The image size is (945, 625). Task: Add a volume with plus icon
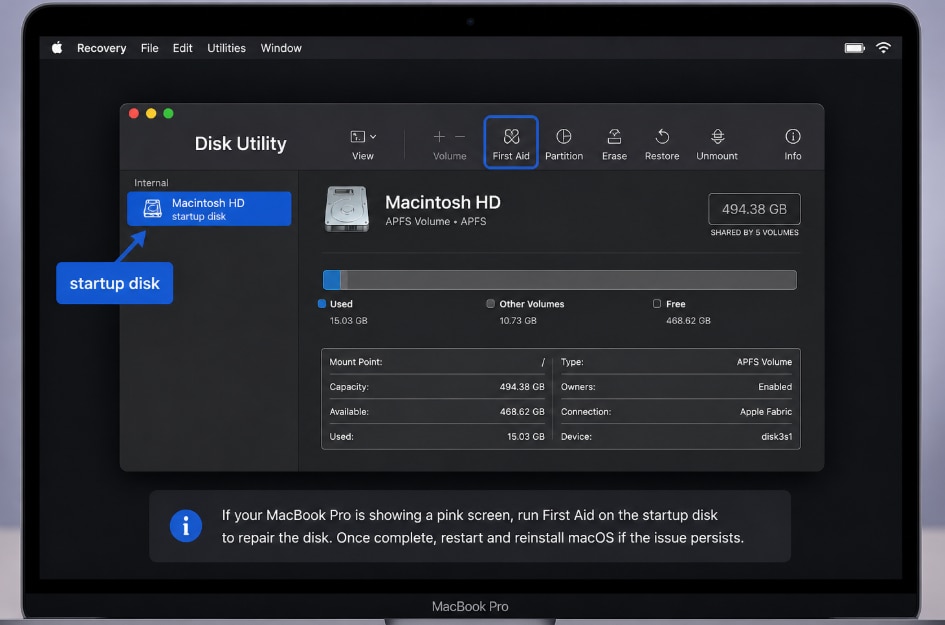(x=439, y=137)
